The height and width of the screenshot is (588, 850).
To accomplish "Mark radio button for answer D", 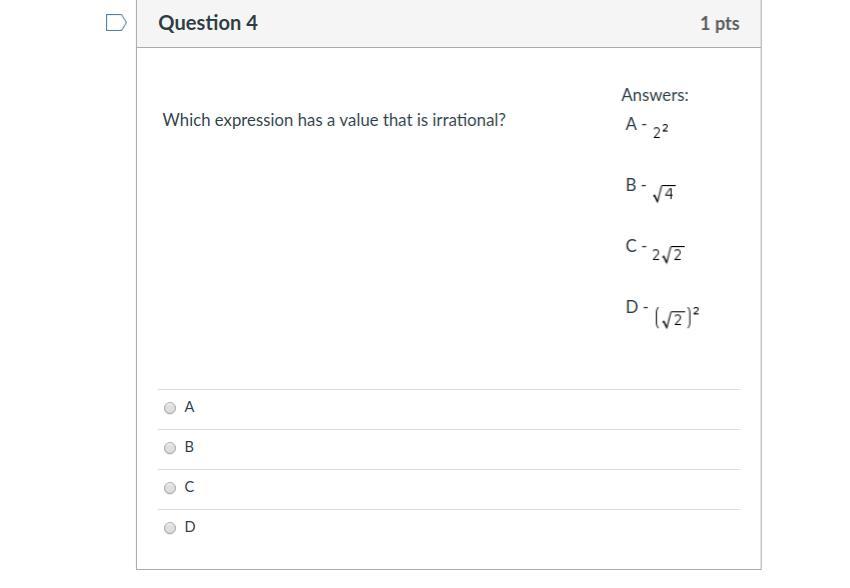I will (170, 528).
